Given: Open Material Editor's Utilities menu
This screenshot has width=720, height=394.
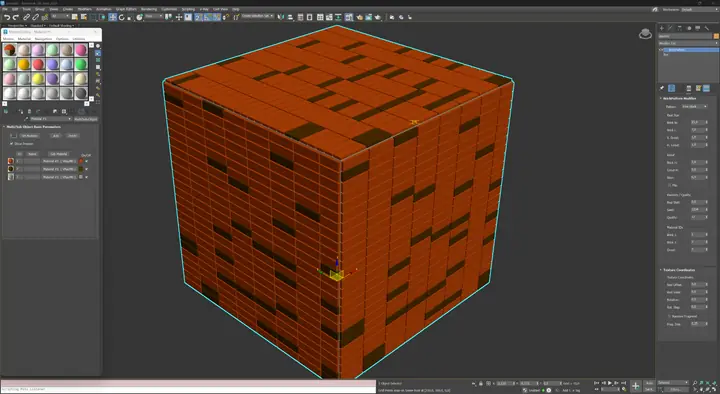Looking at the screenshot, I should click(79, 39).
